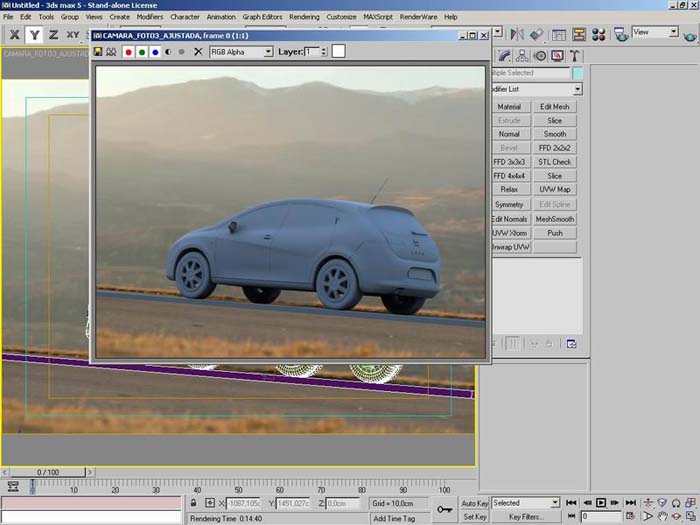Apply the MeshSmooth modifier button
This screenshot has height=525, width=700.
554,218
